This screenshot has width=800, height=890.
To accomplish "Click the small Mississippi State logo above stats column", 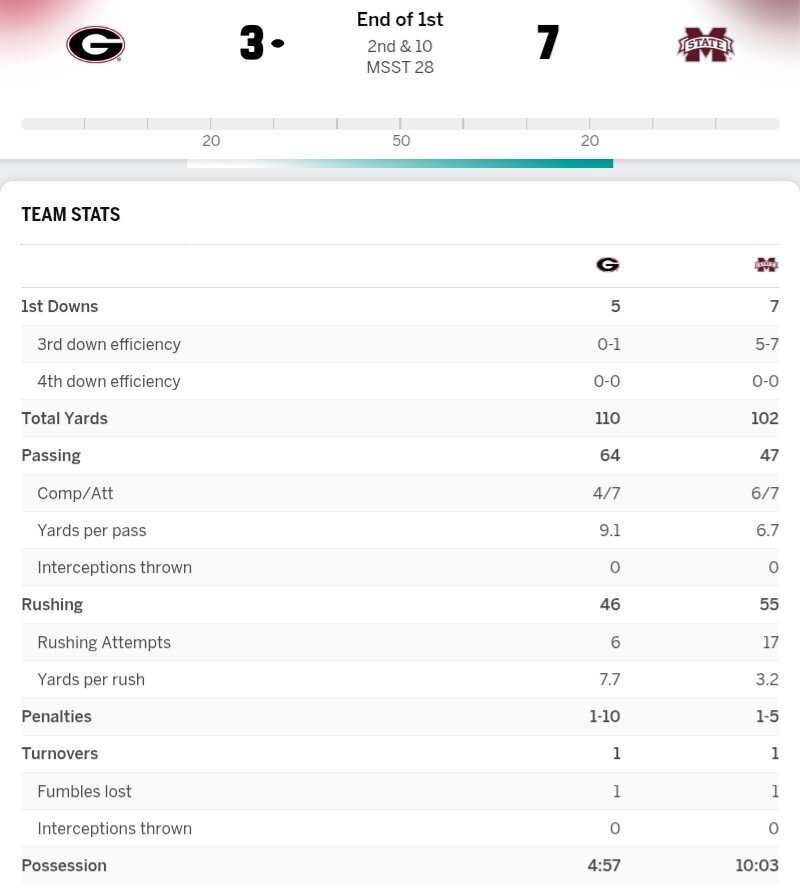I will [766, 265].
